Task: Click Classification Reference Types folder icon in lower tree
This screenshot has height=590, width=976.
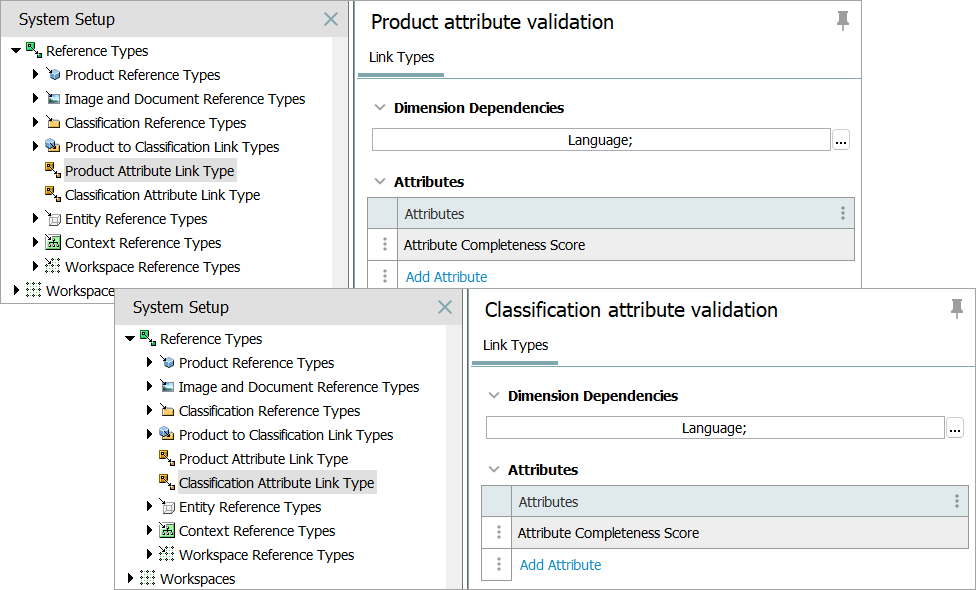Action: (167, 411)
